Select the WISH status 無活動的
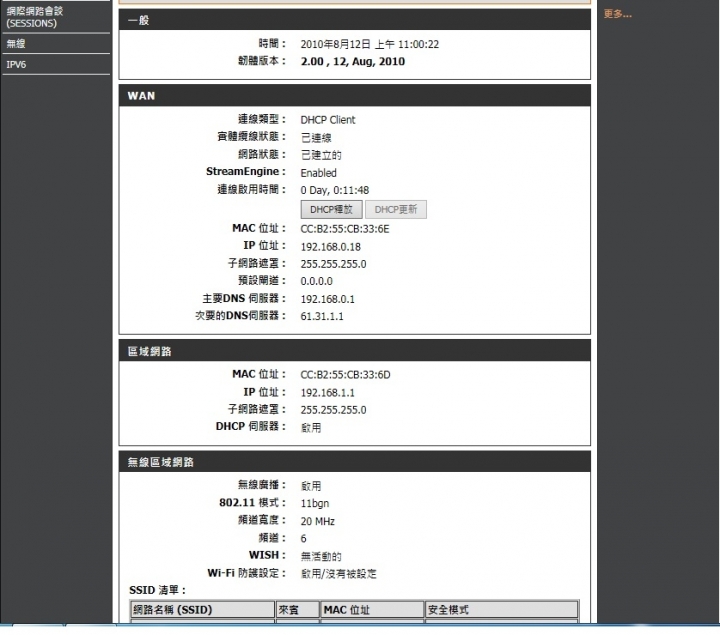The image size is (720, 635). 321,556
